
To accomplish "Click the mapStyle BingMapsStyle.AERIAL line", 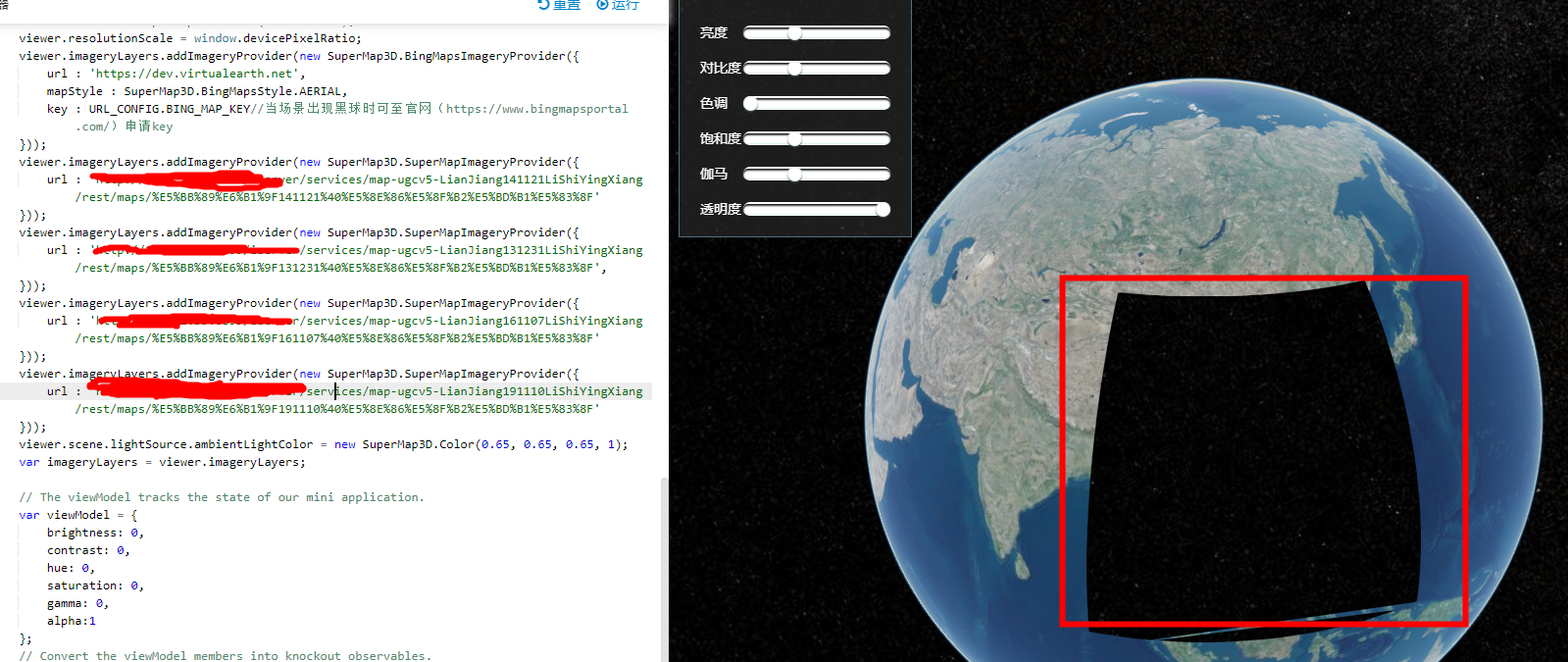I will (197, 91).
